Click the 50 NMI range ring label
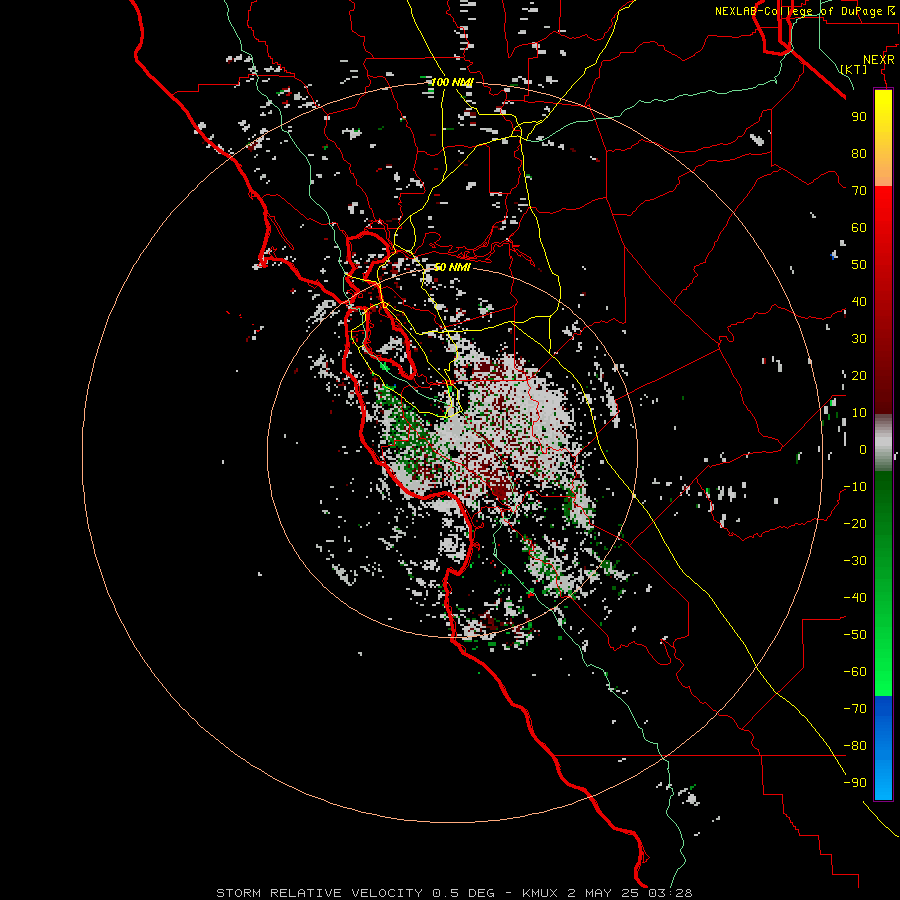The height and width of the screenshot is (900, 900). coord(452,267)
